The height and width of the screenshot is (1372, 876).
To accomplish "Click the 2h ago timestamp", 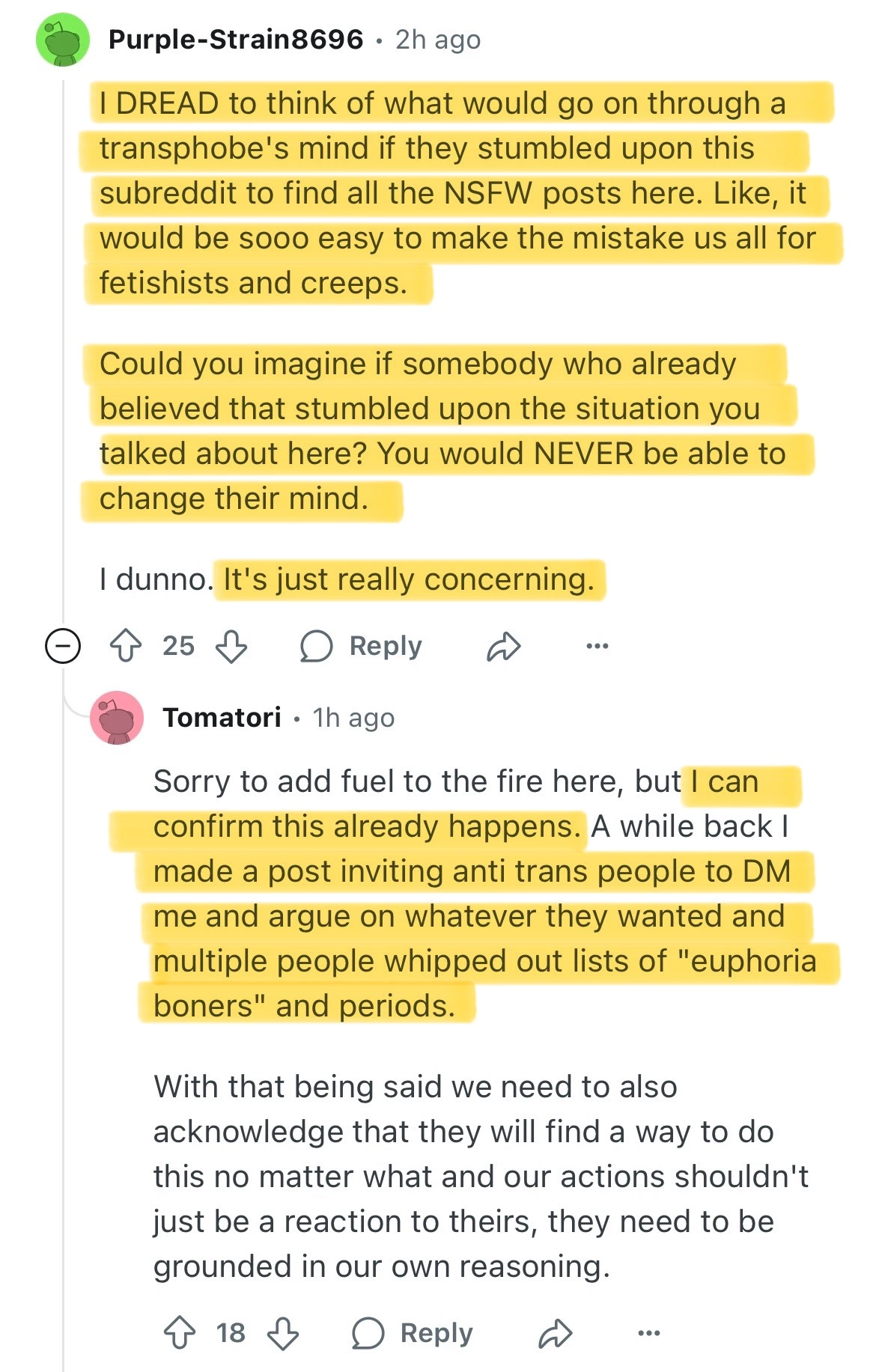I will click(438, 40).
